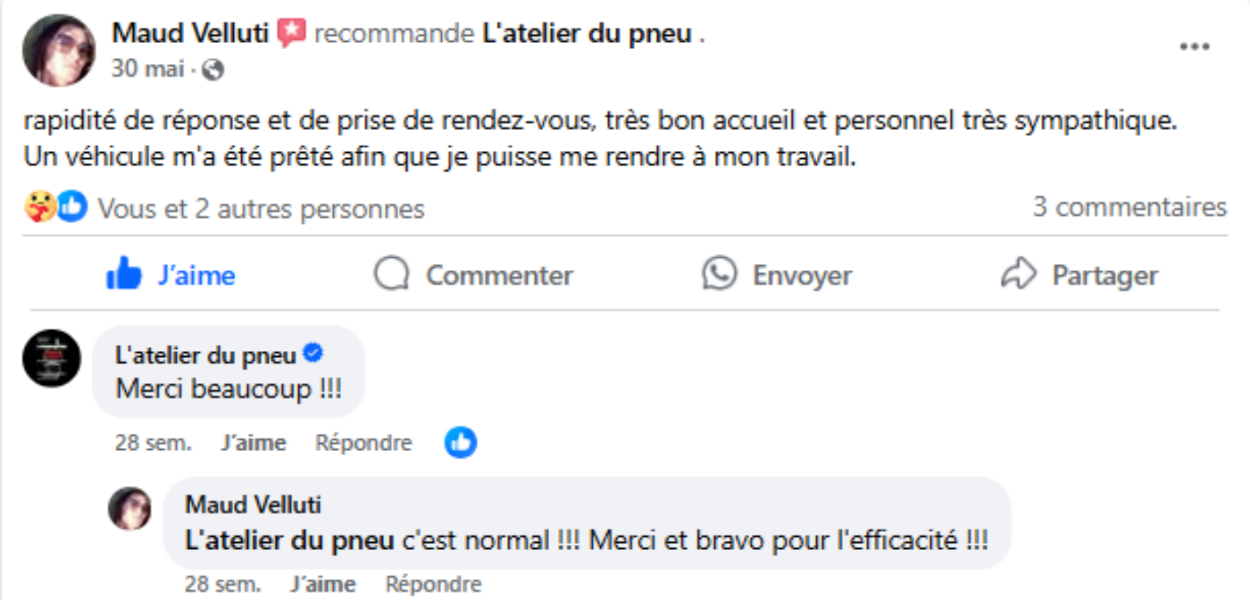Click Maud Velluti's profile picture on post
Screen dimensions: 1250x600
tap(59, 51)
